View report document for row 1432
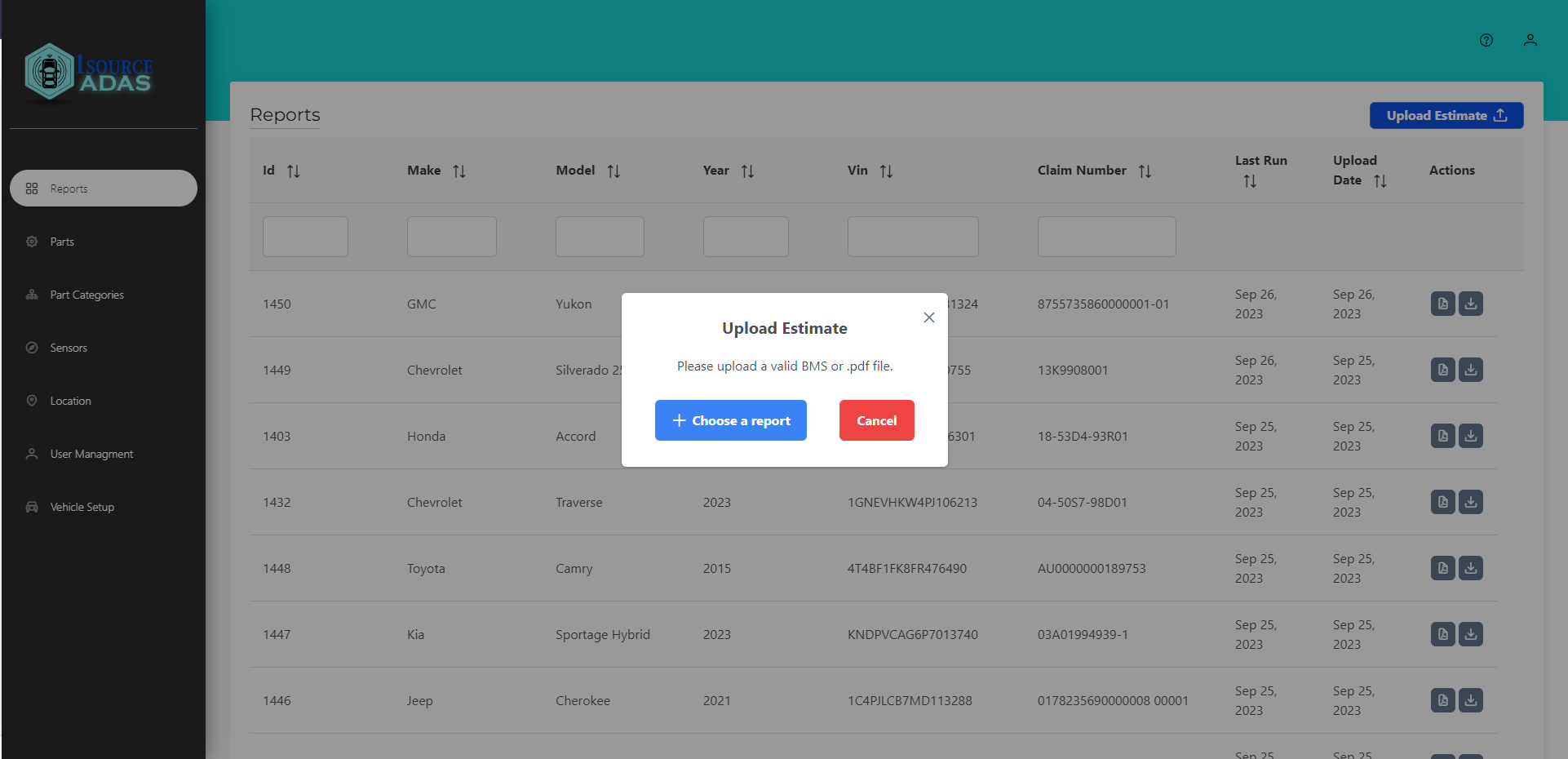Screen dimensions: 1568x759 pyautogui.click(x=1443, y=502)
